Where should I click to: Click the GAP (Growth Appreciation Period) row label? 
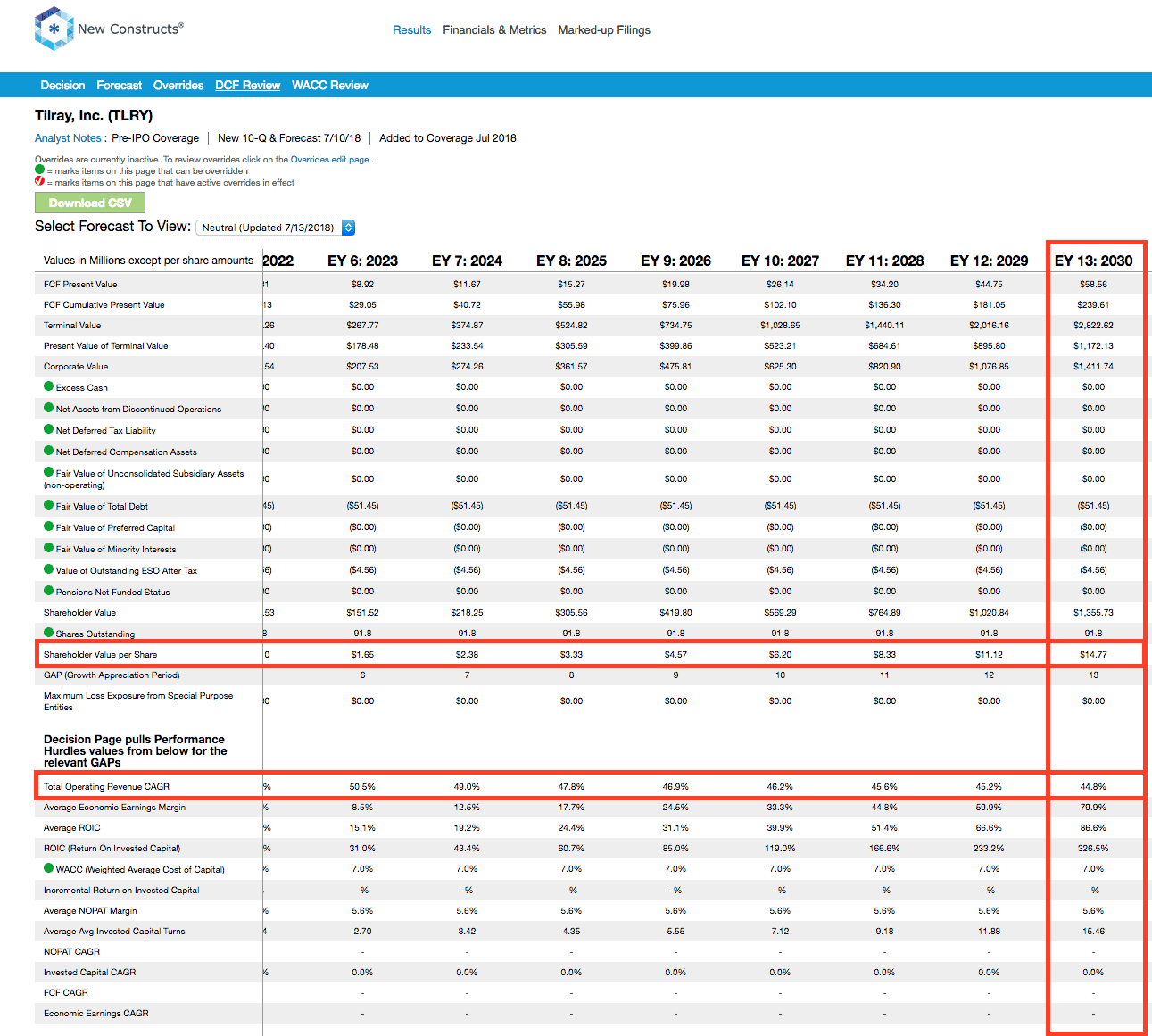coord(112,675)
